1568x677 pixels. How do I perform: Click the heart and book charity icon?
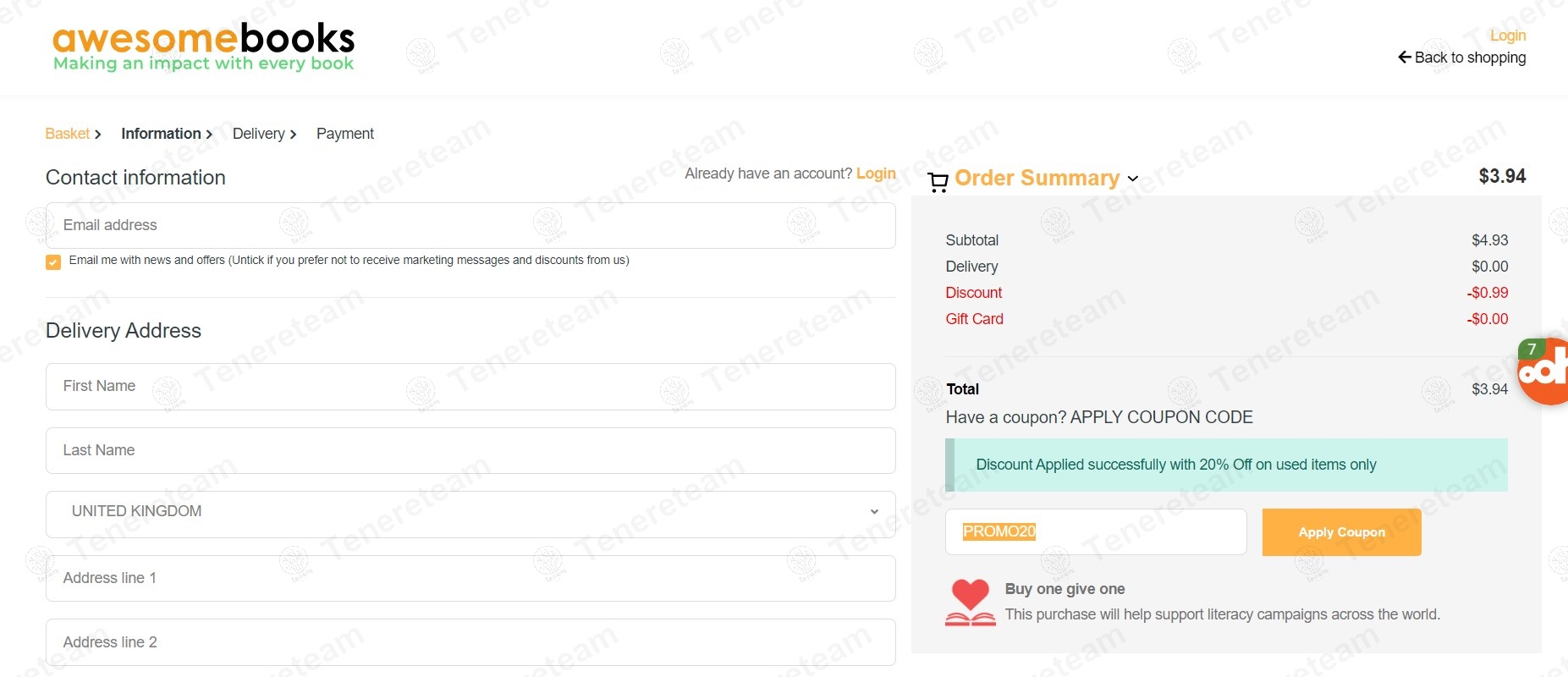pos(971,603)
